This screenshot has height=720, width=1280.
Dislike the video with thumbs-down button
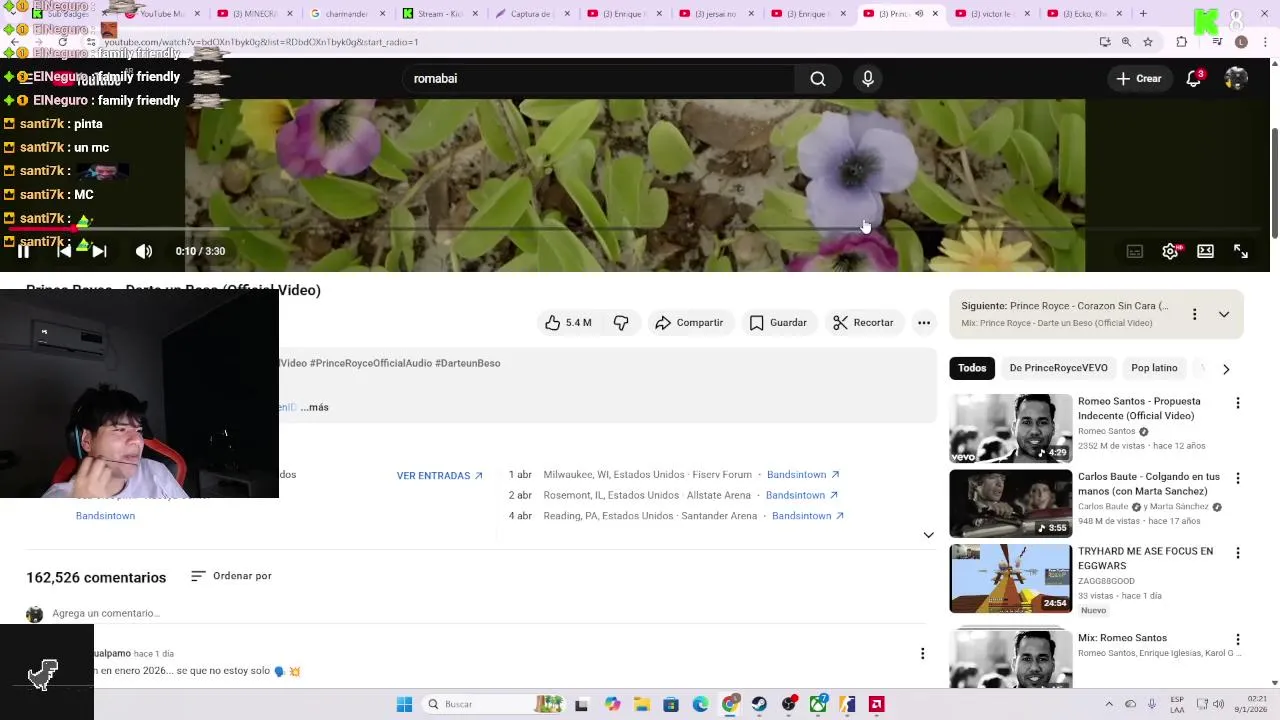[x=621, y=323]
